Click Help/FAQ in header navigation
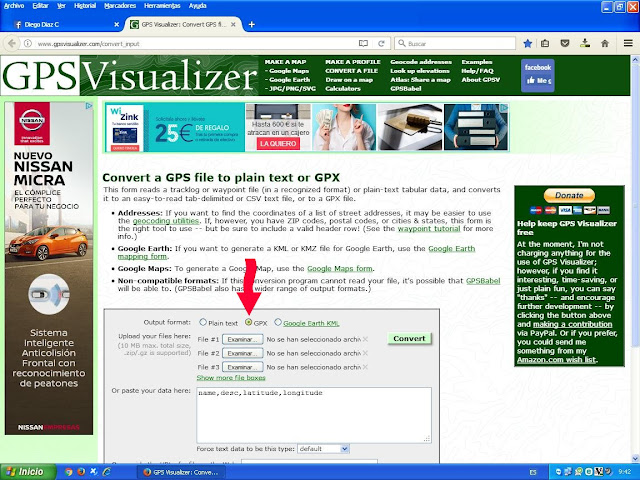Screen dimensions: 640x480 [x=477, y=71]
